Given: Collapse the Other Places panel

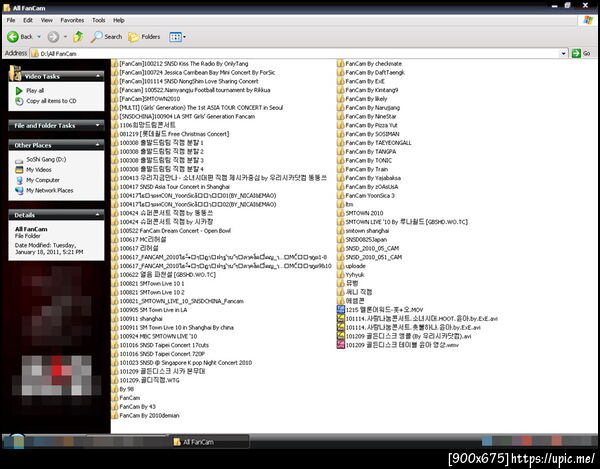Looking at the screenshot, I should click(x=98, y=145).
